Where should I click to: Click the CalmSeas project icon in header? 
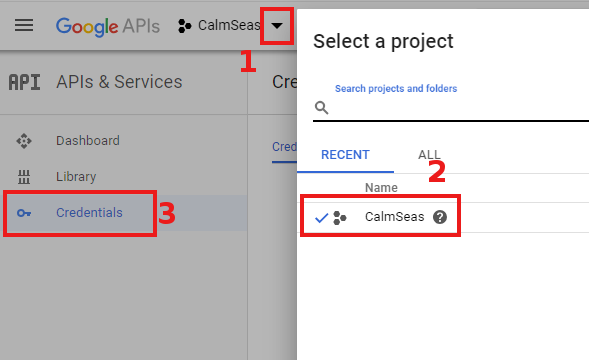pyautogui.click(x=184, y=26)
